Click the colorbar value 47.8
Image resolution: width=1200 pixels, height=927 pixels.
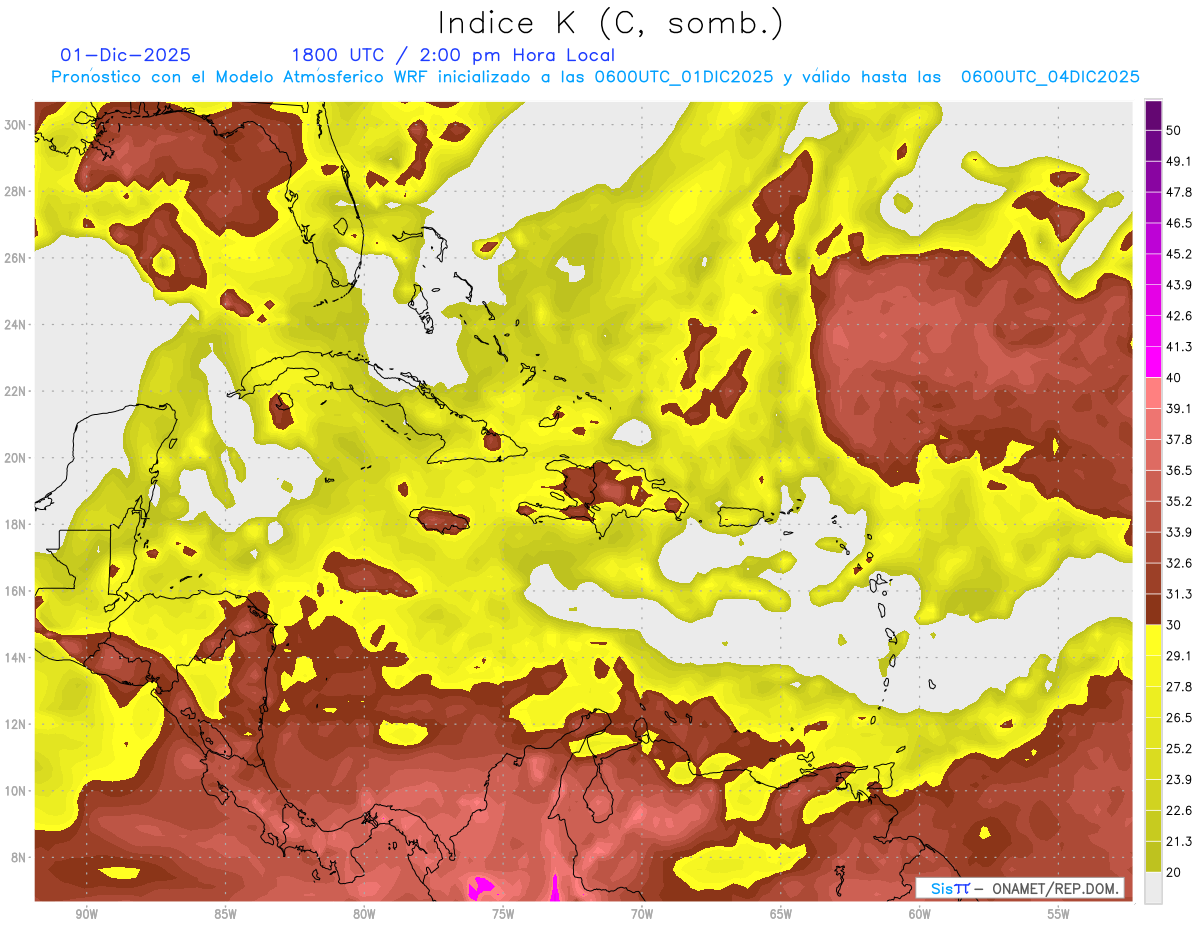coord(1179,192)
